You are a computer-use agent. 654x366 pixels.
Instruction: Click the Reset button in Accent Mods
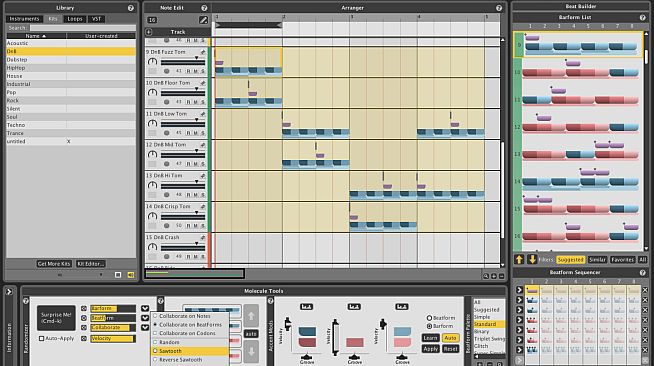point(450,348)
